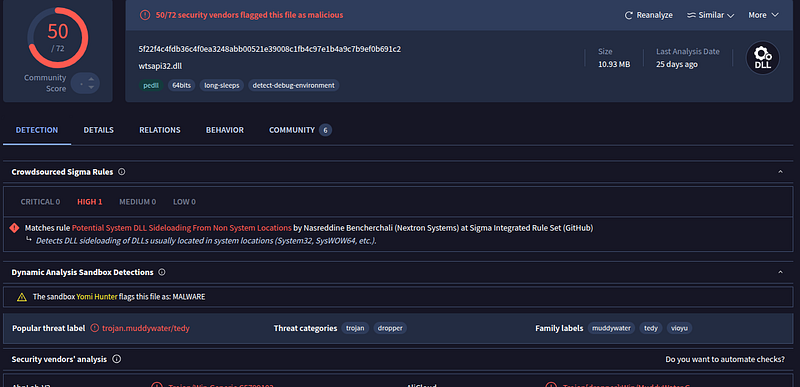Click the Community tab count badge 6
This screenshot has width=800, height=387.
326,130
